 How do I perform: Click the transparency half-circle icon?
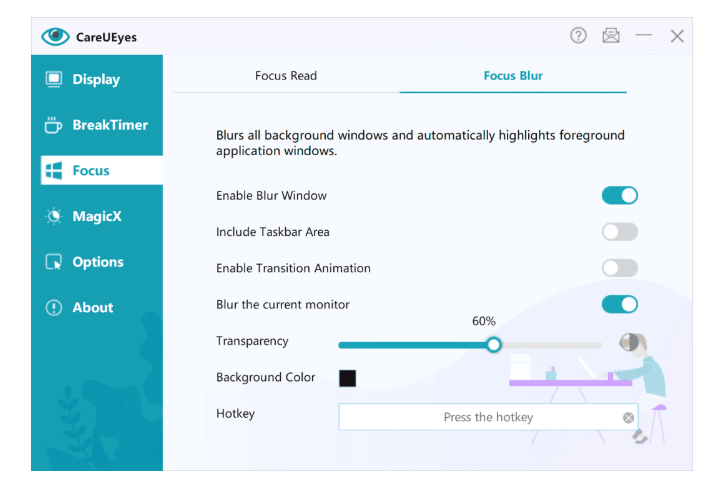coord(630,342)
